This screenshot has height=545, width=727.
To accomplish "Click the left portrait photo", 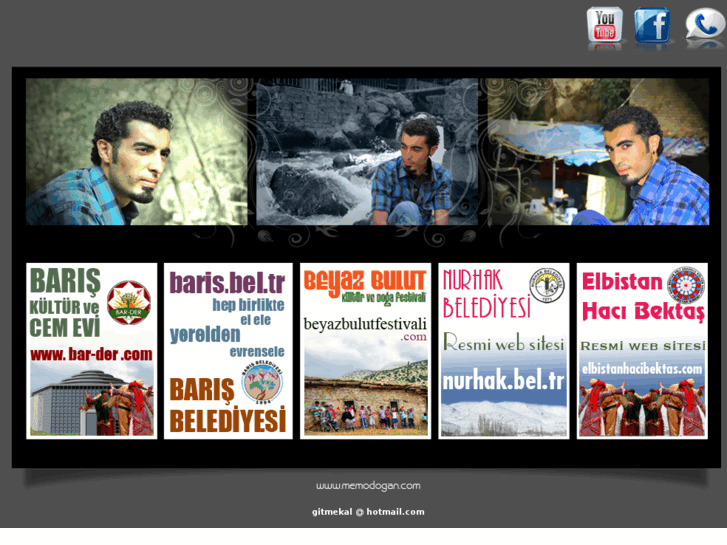I will (135, 152).
